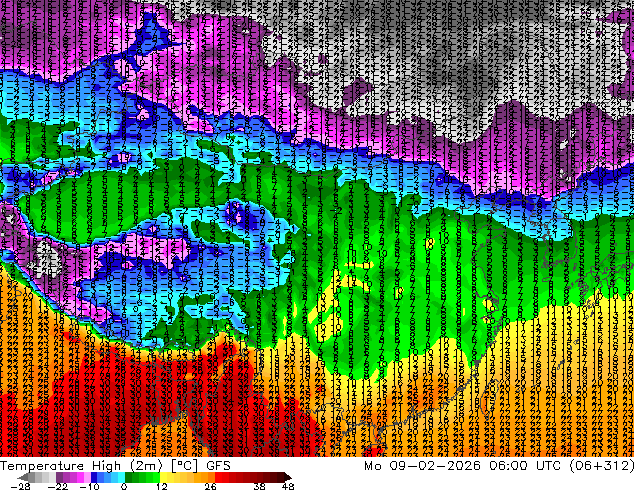Click the (06+312) forecast hour text
634x490 pixels.
pos(602,466)
